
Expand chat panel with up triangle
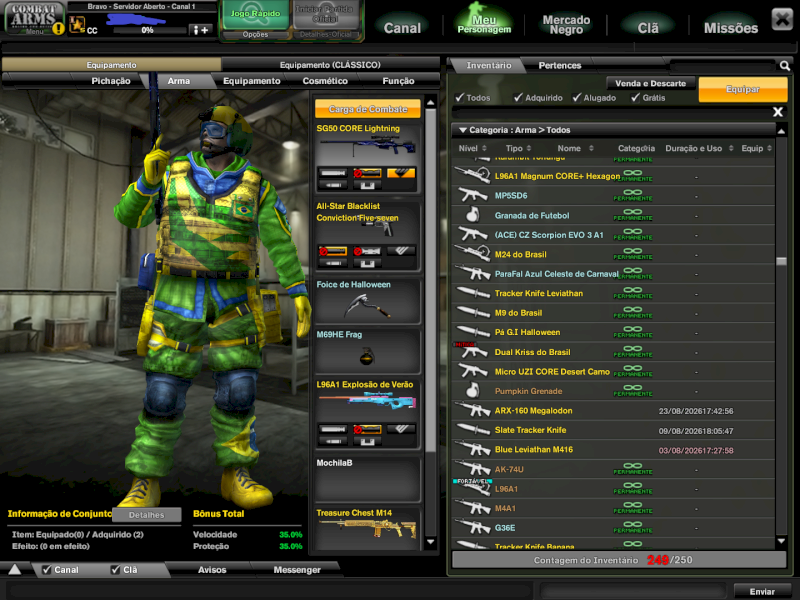point(15,569)
